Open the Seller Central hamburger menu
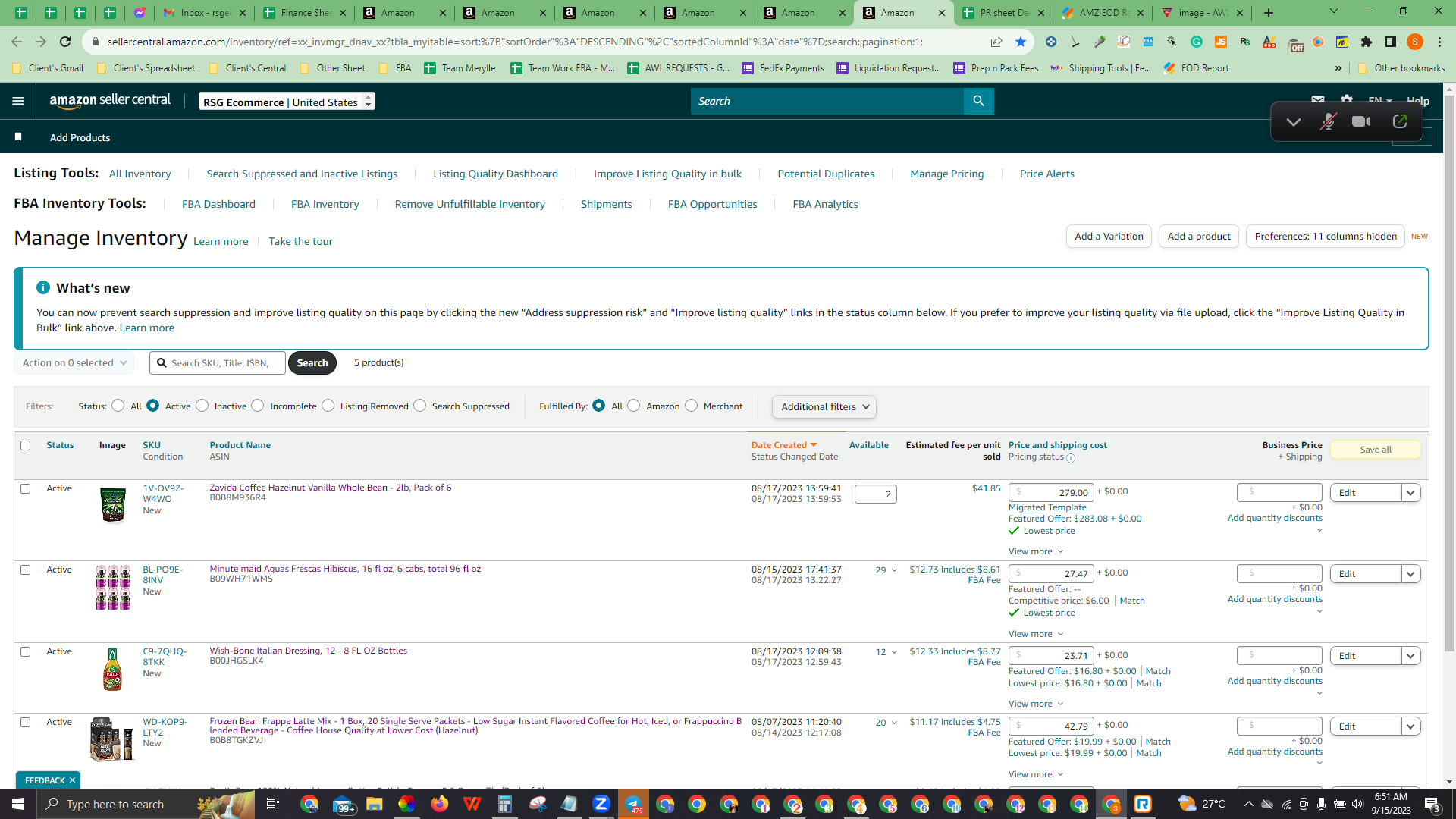Screen dimensions: 1456x819 (x=18, y=101)
